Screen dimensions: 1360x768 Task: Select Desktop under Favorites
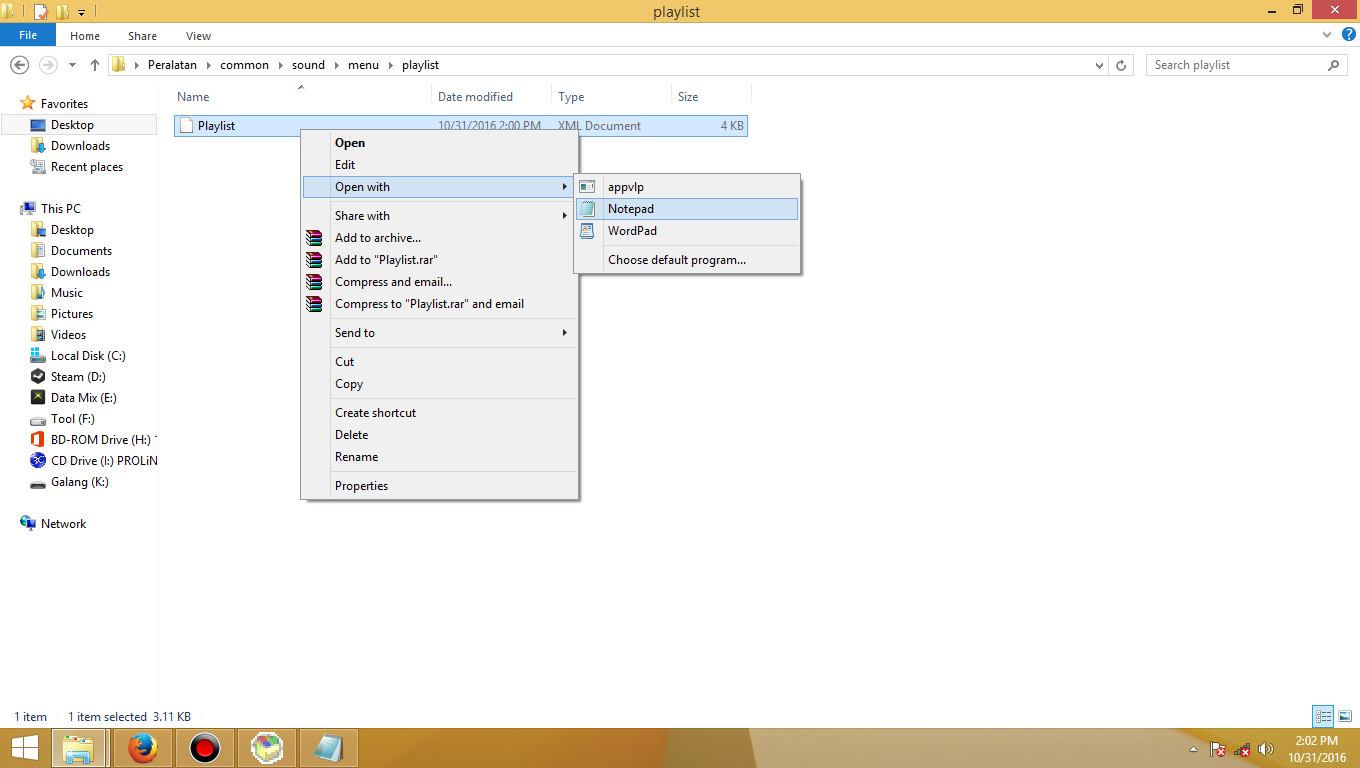[79, 125]
